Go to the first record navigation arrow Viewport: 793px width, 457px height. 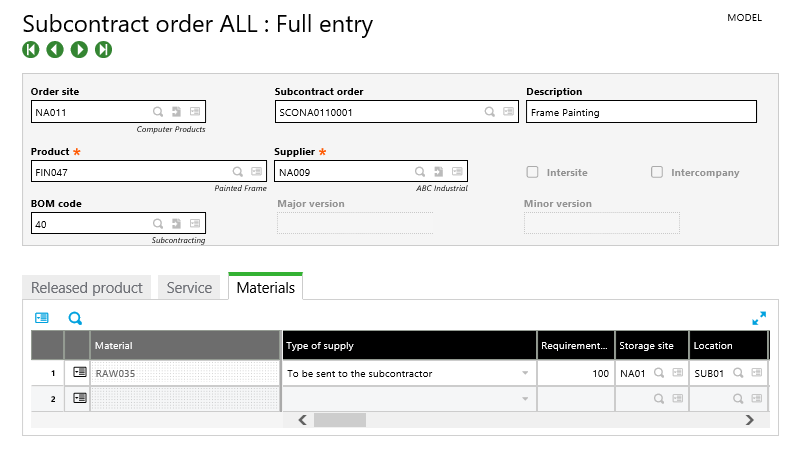point(31,49)
